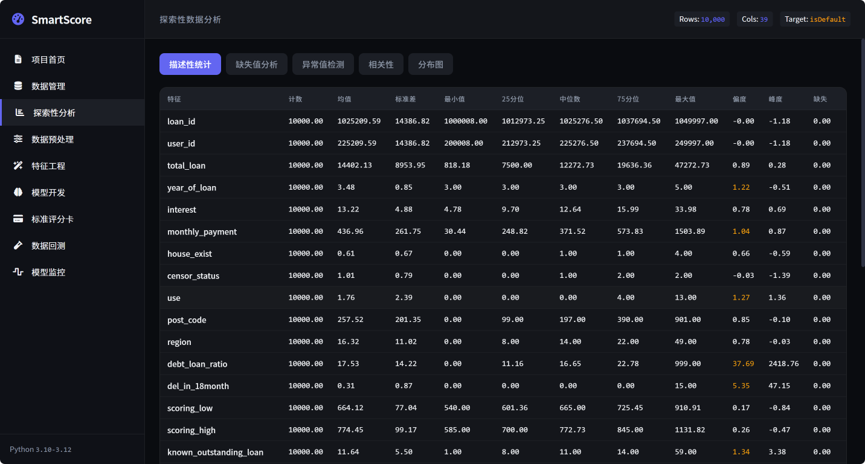Click the Python 3.10-3.12 footer text

click(x=40, y=450)
